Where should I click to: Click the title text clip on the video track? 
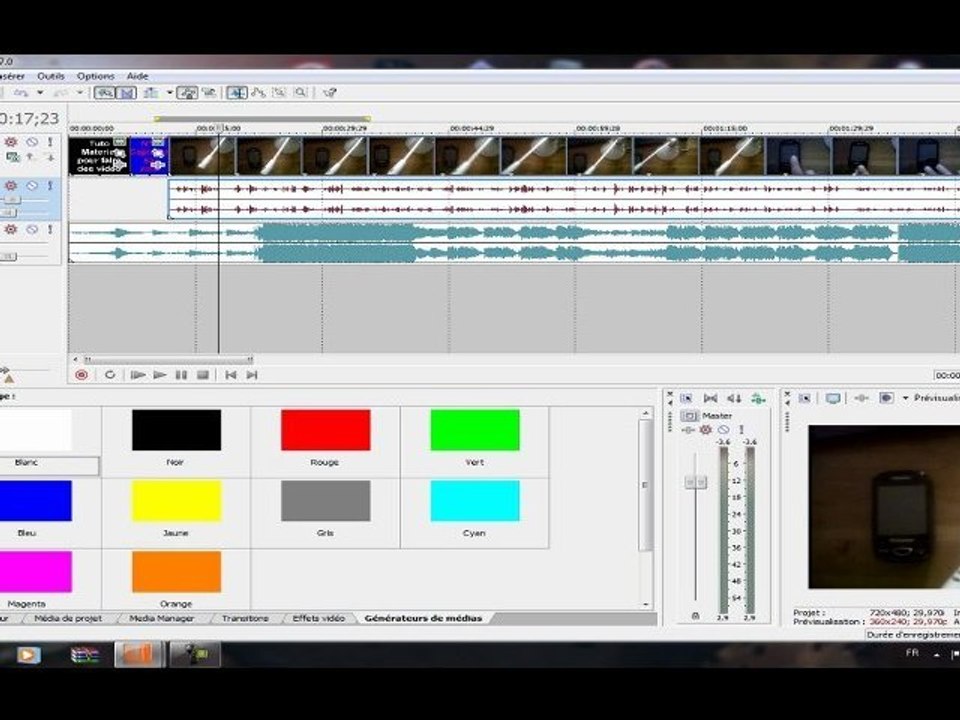click(x=99, y=156)
